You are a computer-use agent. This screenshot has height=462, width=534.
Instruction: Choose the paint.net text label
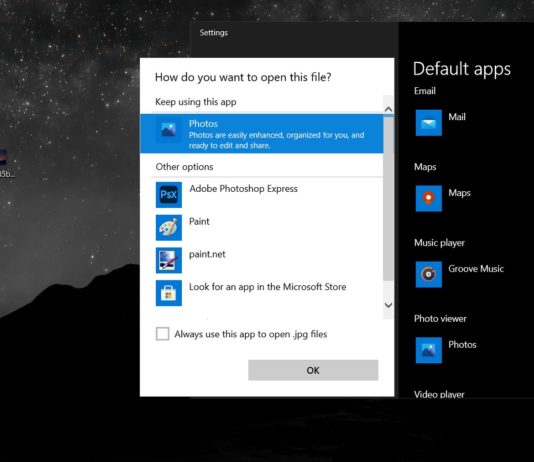click(x=207, y=254)
